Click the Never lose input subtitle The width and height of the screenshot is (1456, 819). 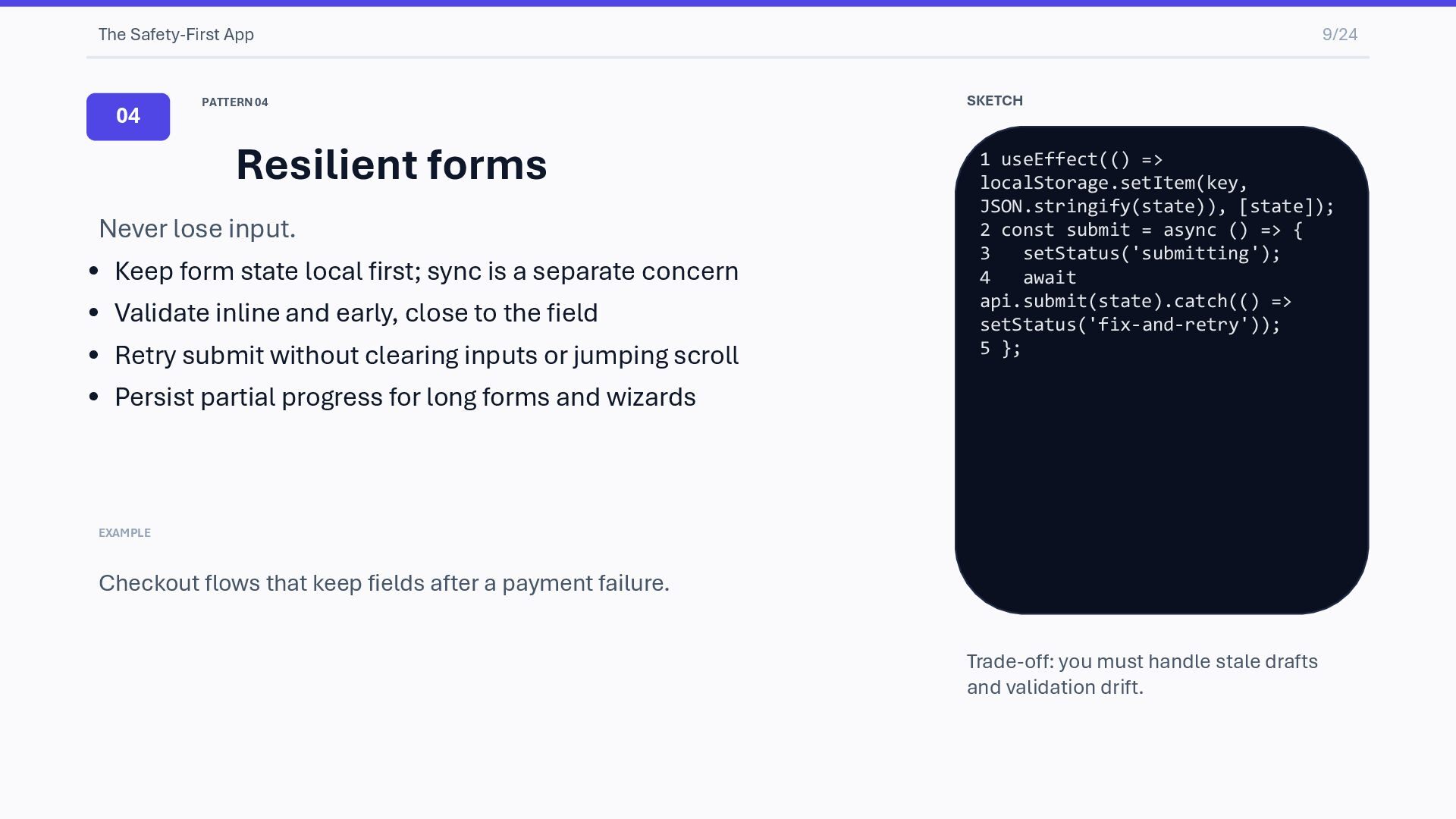coord(197,229)
